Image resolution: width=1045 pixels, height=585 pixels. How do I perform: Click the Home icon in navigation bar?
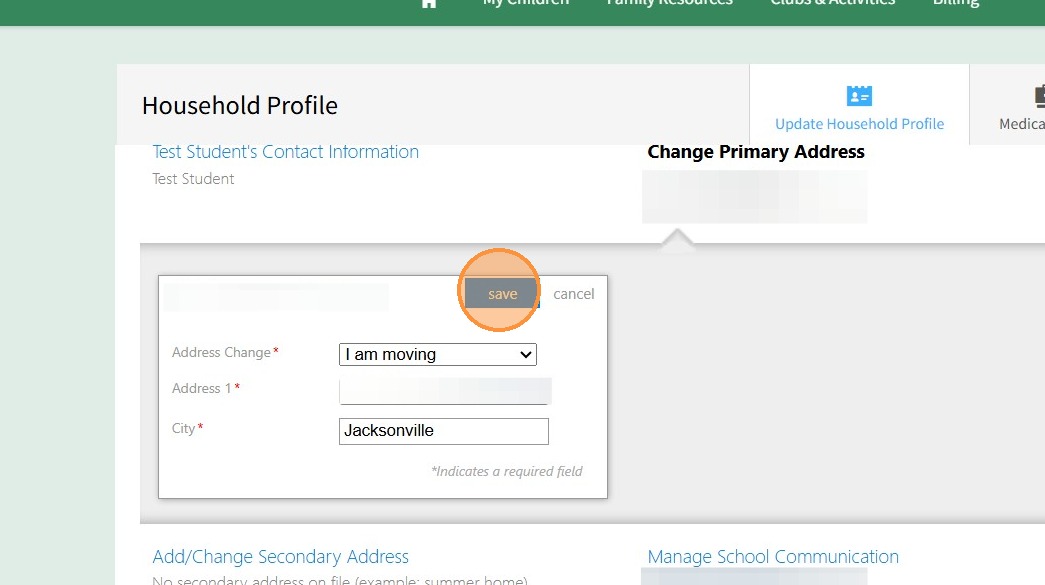[x=429, y=3]
